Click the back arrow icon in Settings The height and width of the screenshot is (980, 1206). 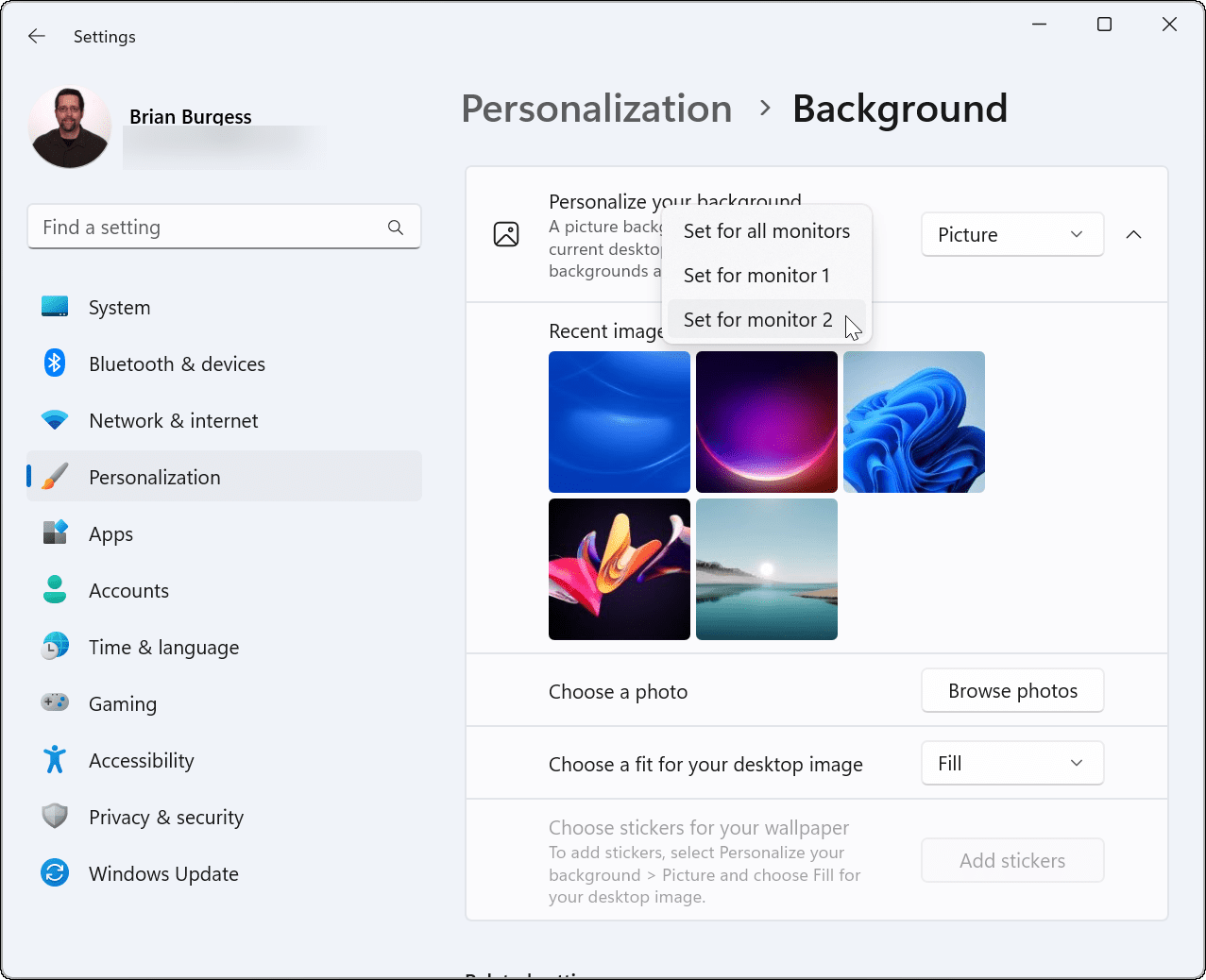[37, 36]
